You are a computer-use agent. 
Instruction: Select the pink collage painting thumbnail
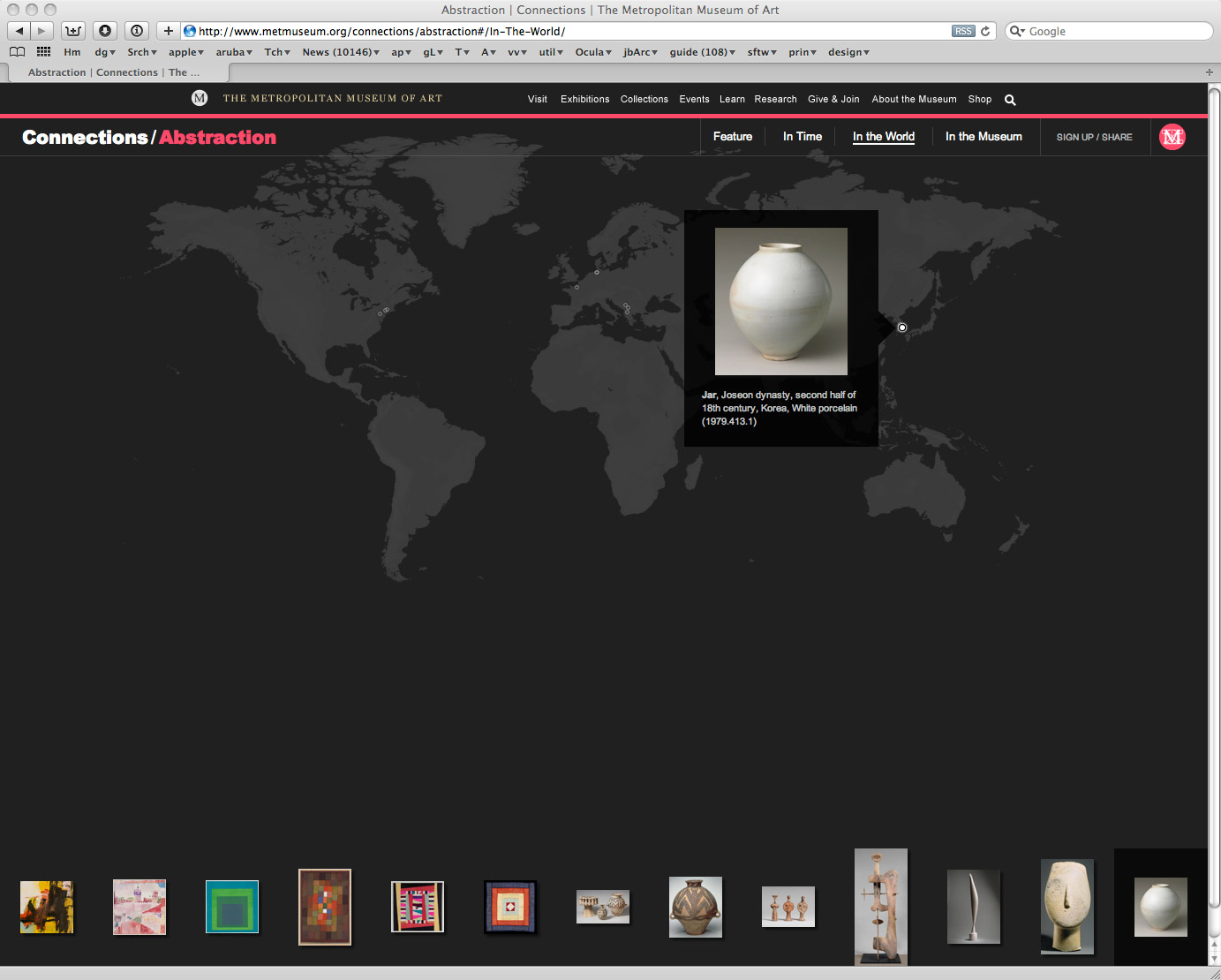click(139, 907)
